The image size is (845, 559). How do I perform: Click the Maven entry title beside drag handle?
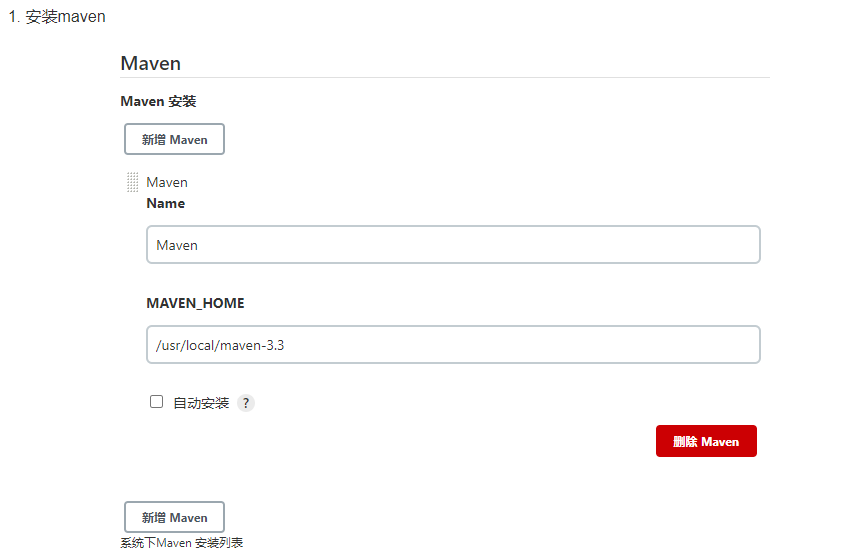167,182
